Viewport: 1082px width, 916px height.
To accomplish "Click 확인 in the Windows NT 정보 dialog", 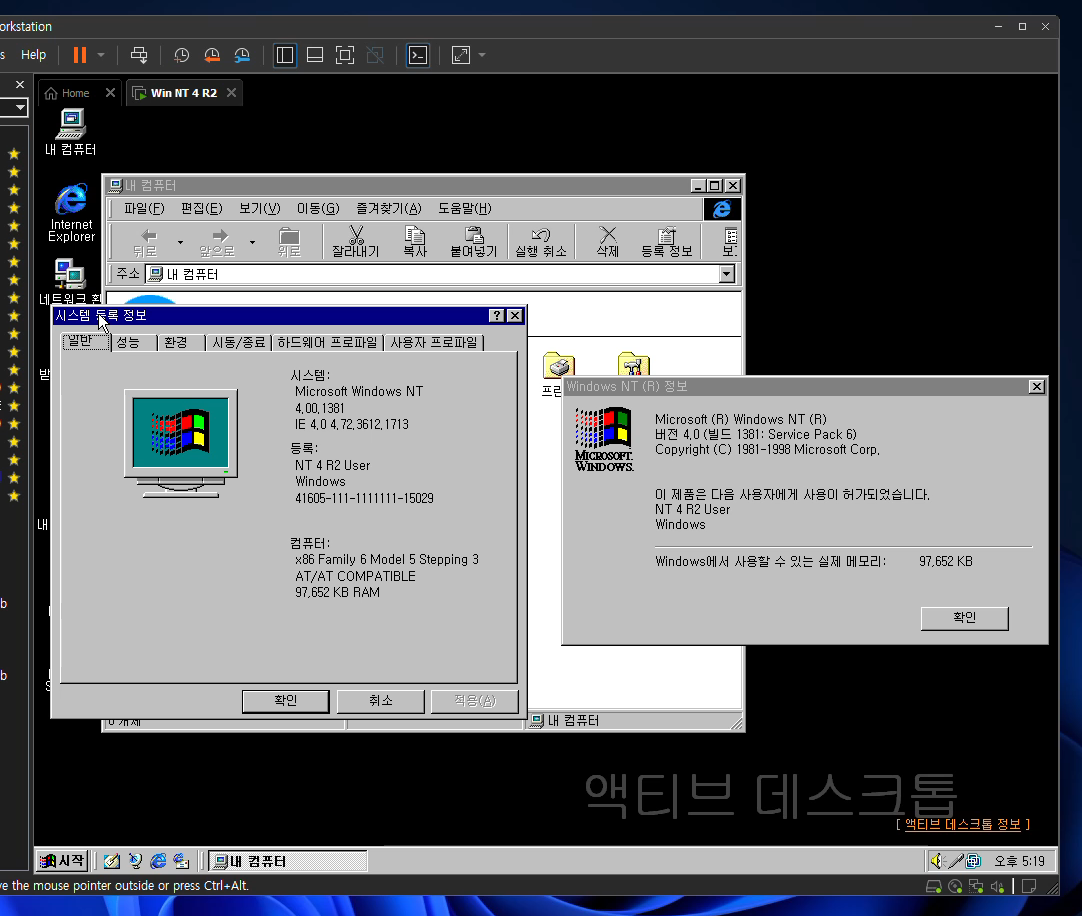I will tap(965, 618).
